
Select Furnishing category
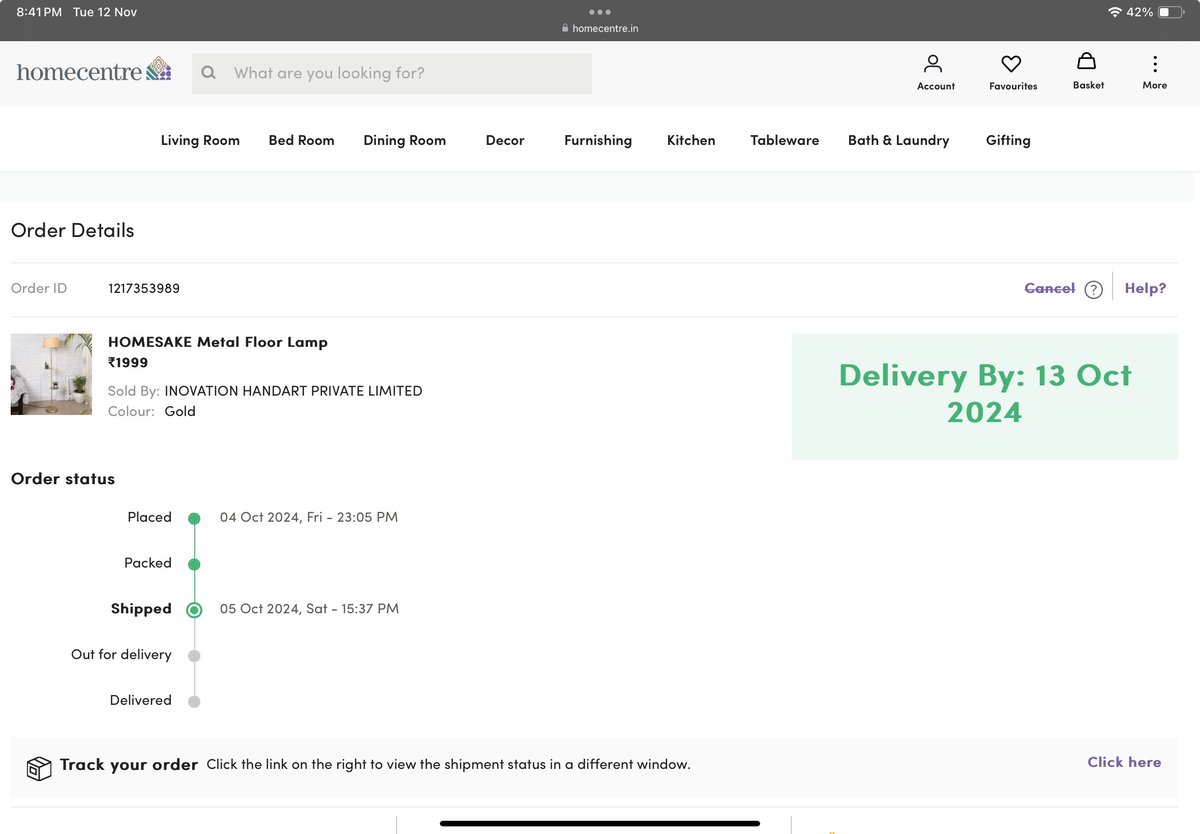click(x=598, y=141)
